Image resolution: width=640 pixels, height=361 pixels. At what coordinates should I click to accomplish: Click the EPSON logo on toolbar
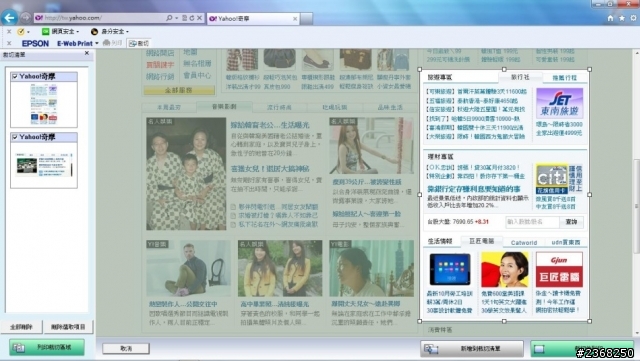coord(35,43)
